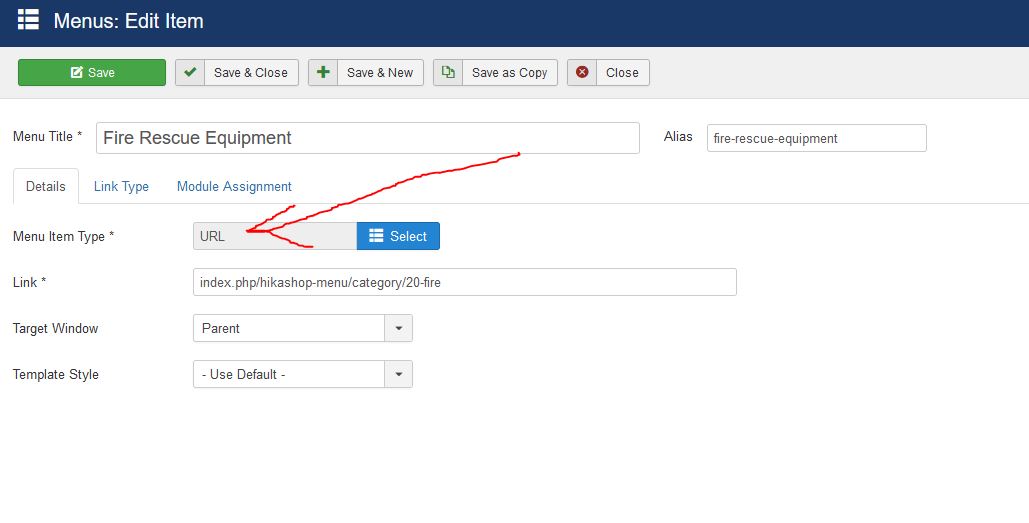Click the green checkmark icon on Save & Close
This screenshot has width=1029, height=523.
(190, 72)
